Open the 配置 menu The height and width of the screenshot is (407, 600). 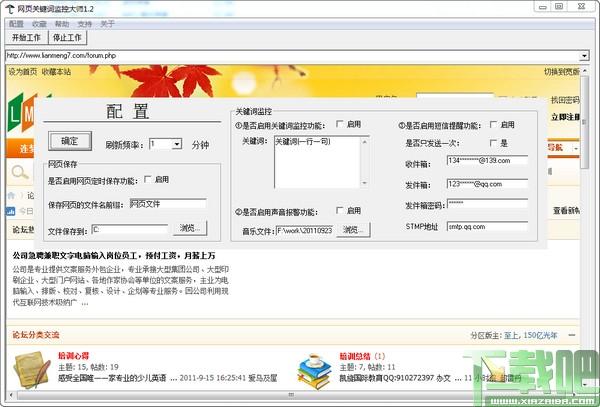pos(16,24)
